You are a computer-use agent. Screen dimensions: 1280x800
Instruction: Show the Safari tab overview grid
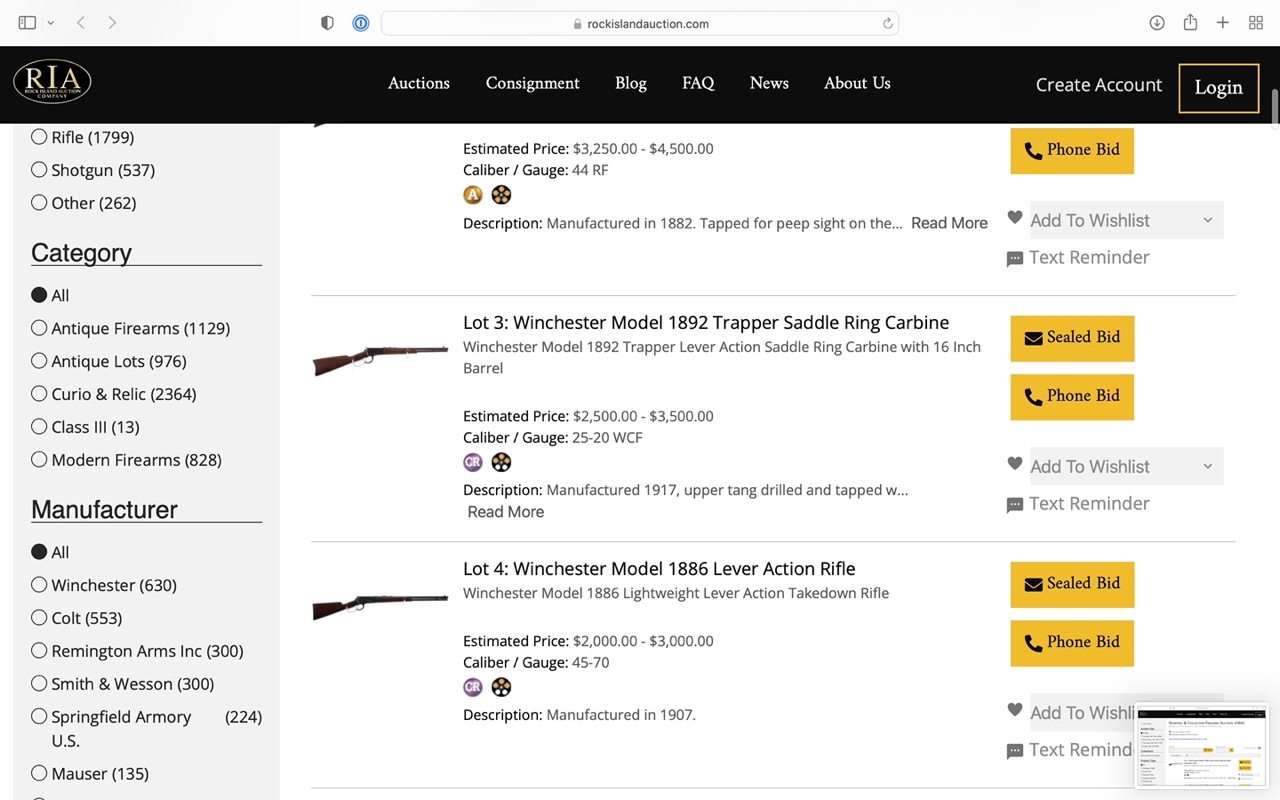1256,23
